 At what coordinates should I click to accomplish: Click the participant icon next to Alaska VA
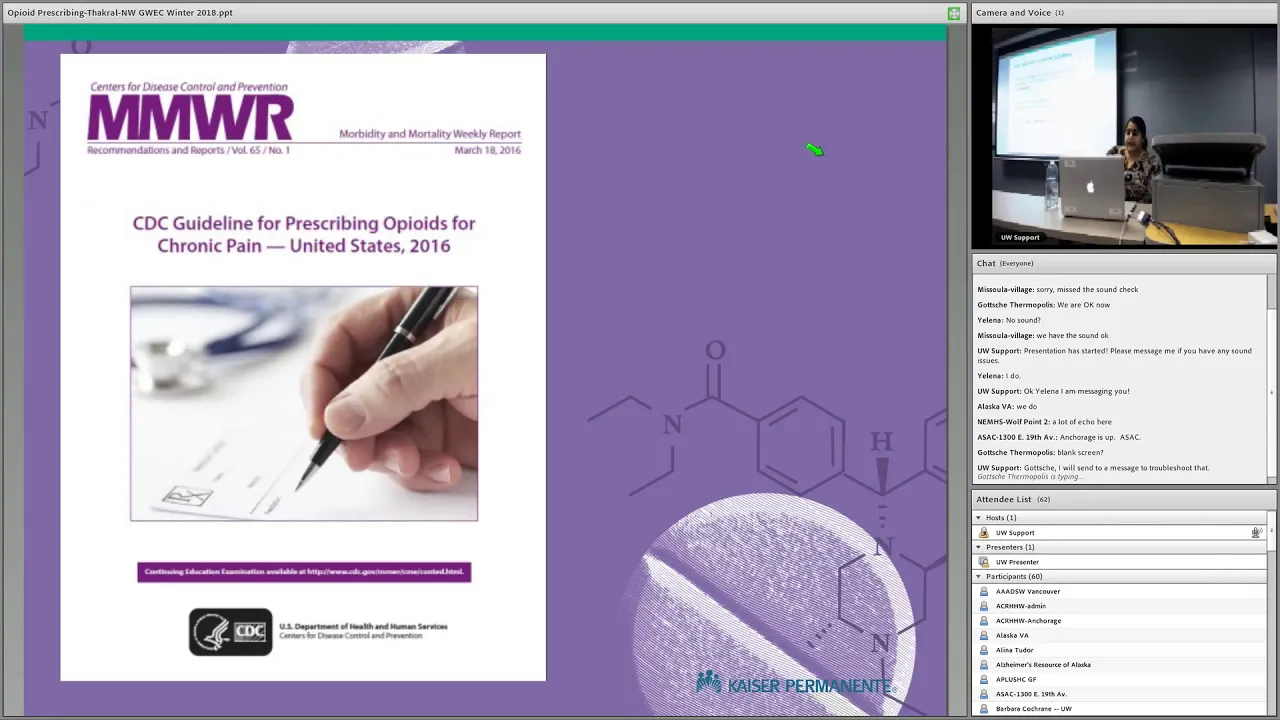pyautogui.click(x=984, y=635)
